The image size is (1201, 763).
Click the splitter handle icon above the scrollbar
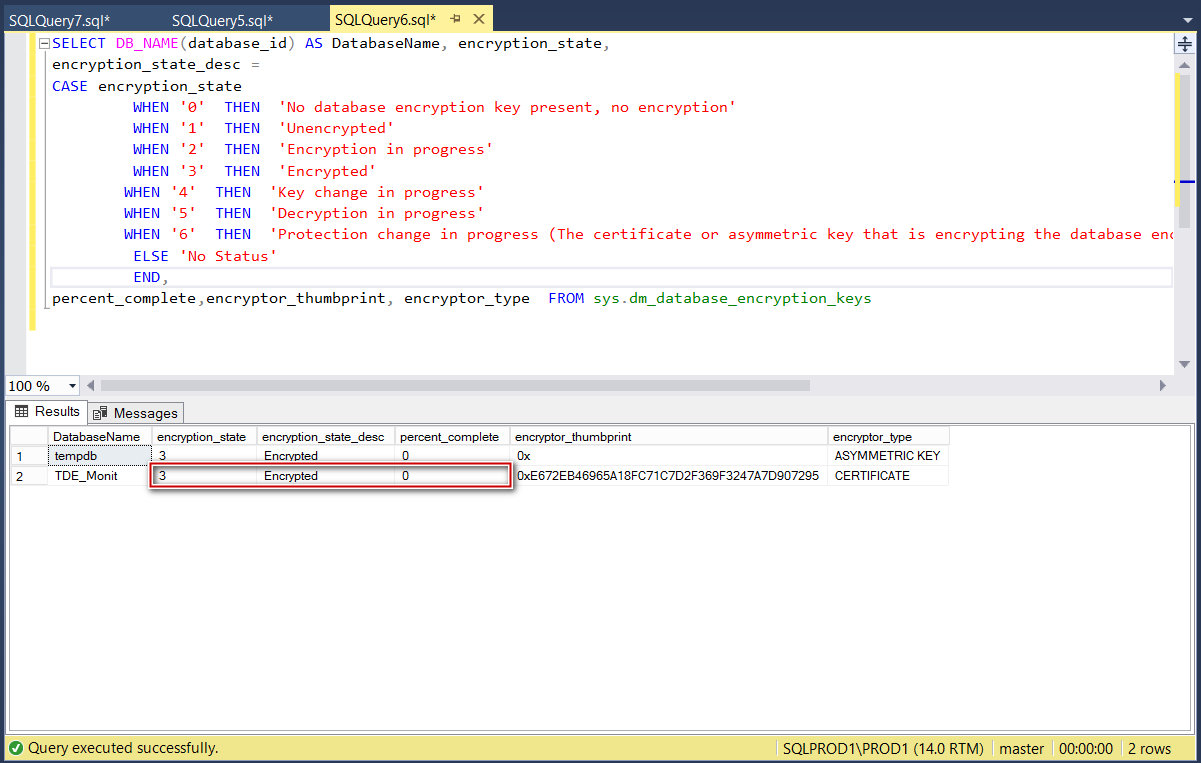click(1184, 43)
